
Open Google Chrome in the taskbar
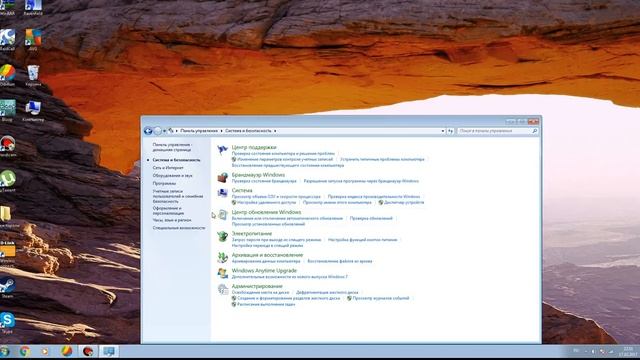tap(25, 351)
